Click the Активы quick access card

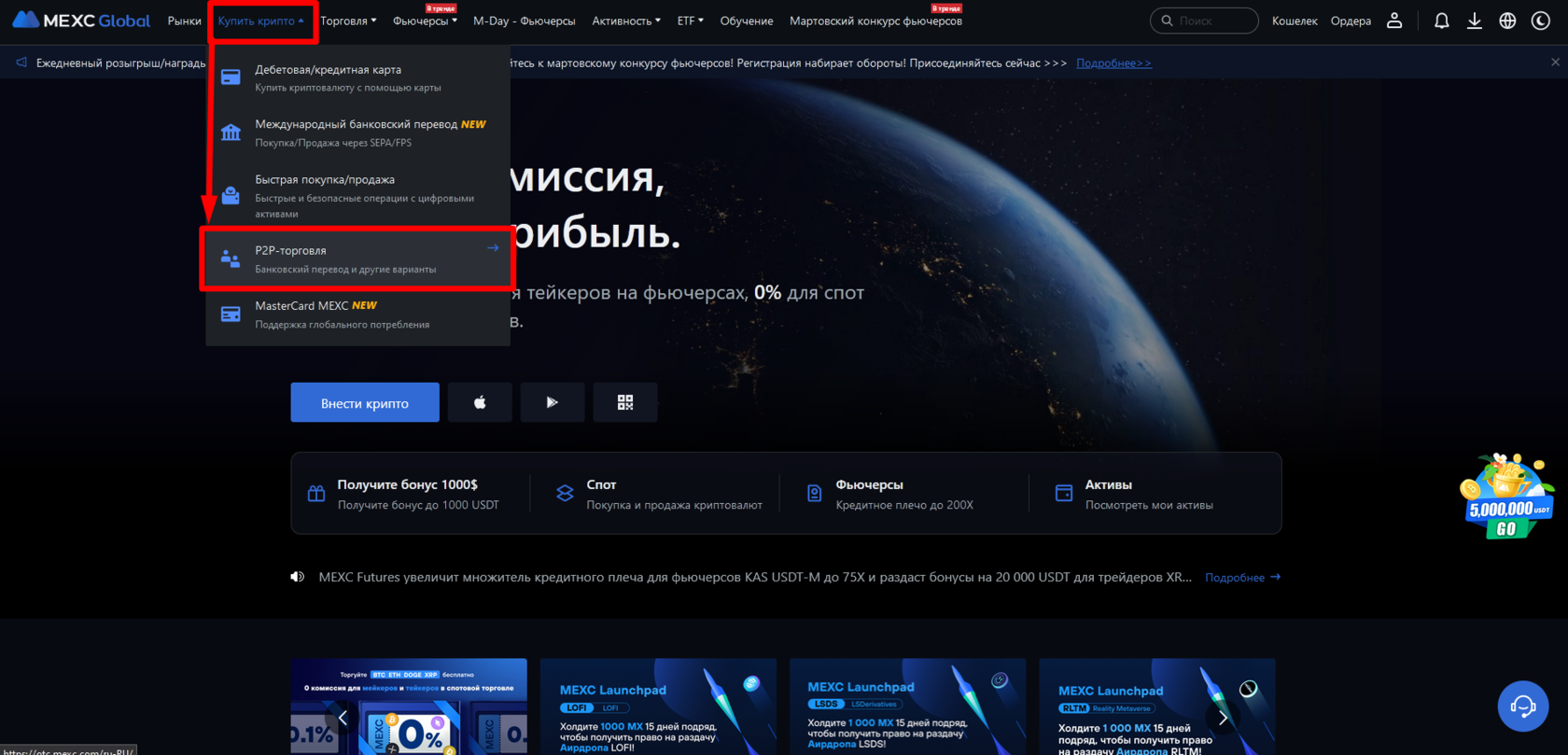click(x=1135, y=494)
